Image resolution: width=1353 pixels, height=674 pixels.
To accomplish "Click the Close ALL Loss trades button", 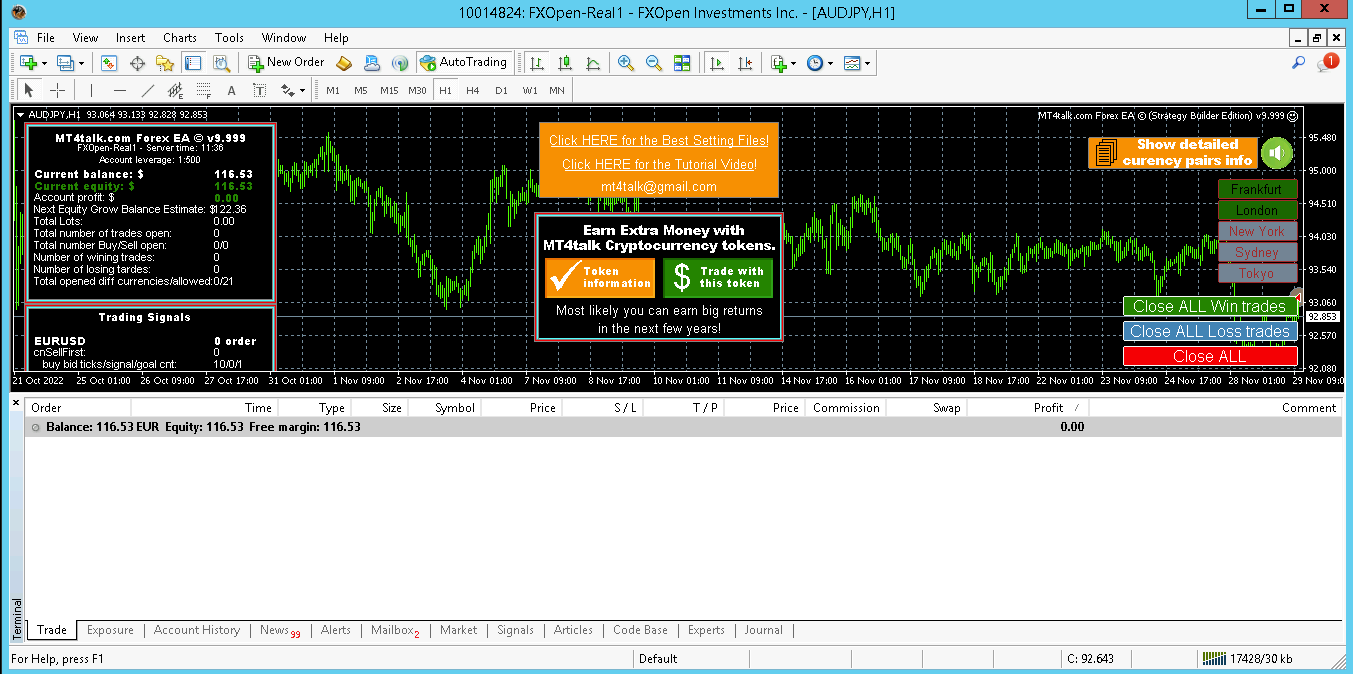I will [x=1210, y=331].
